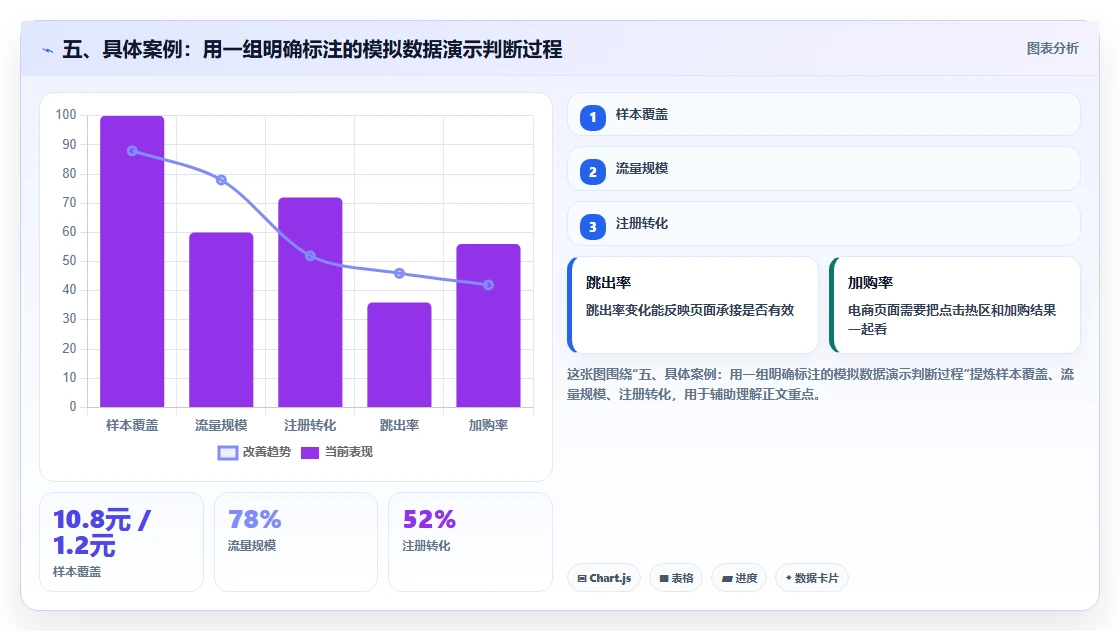
Task: Click the 注册转化 label under 52%
Action: 426,546
